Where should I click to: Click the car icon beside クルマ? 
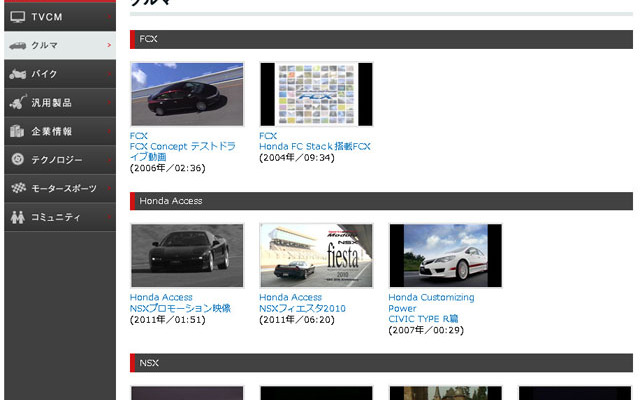pyautogui.click(x=18, y=45)
